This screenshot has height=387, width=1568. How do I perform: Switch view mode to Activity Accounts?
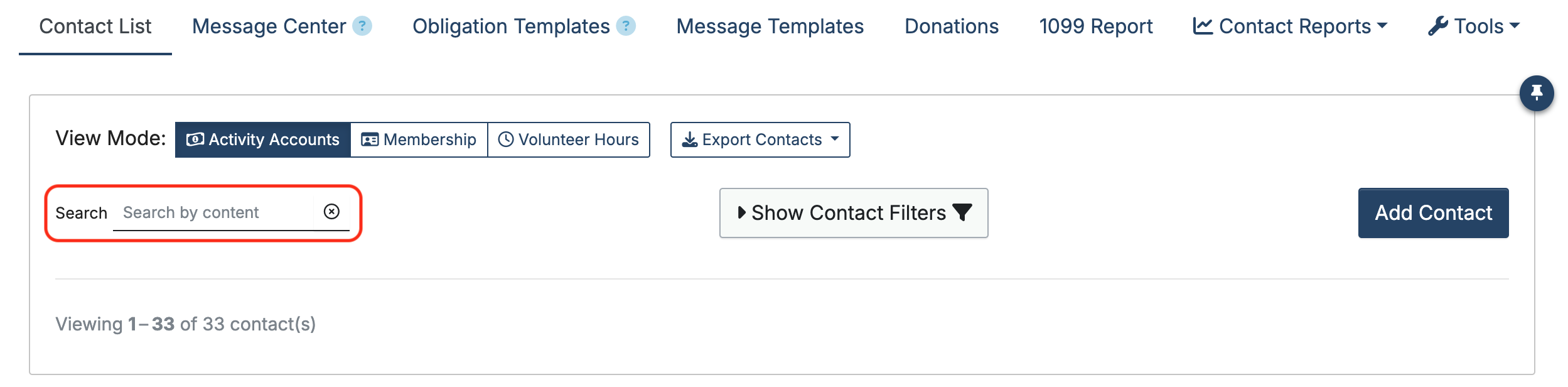(x=263, y=139)
